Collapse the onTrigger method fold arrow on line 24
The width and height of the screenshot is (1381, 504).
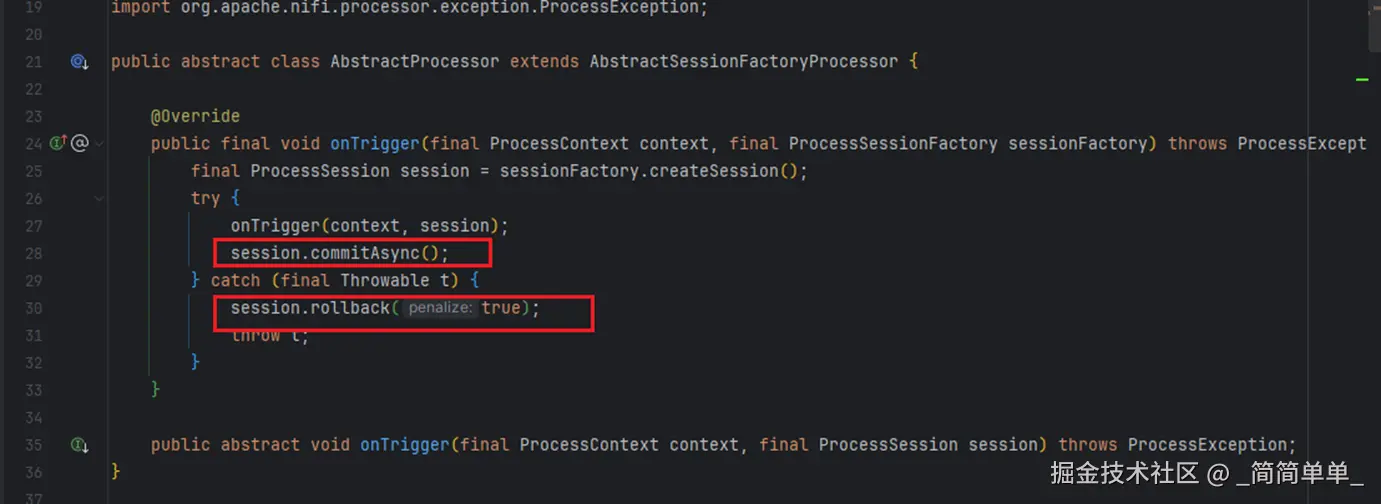point(98,144)
